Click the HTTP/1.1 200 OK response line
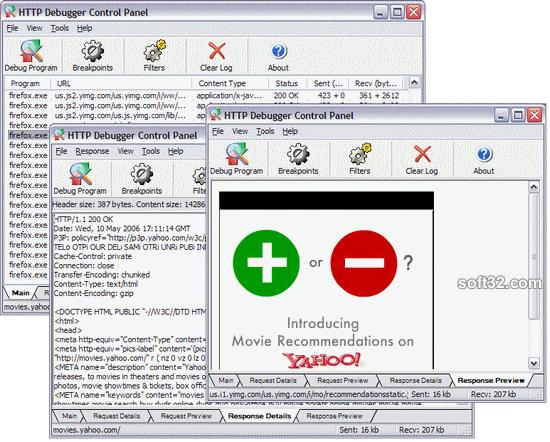550x442 pixels. tap(83, 219)
